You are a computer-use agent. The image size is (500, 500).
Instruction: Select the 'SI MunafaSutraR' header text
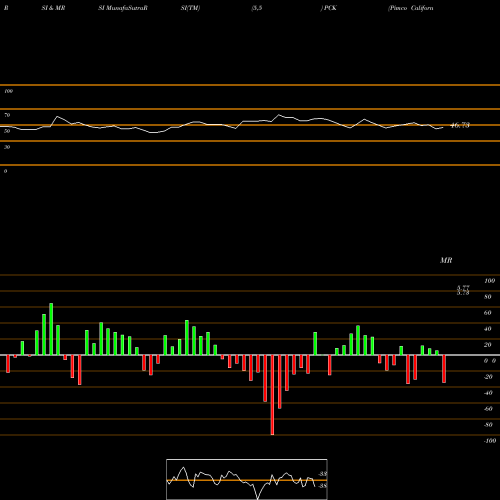coord(123,8)
